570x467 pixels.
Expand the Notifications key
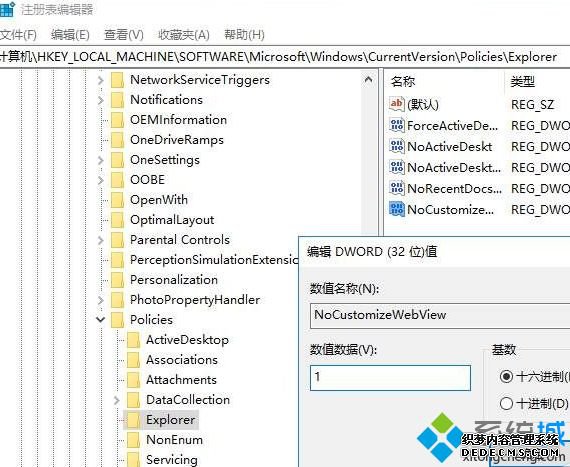(101, 100)
